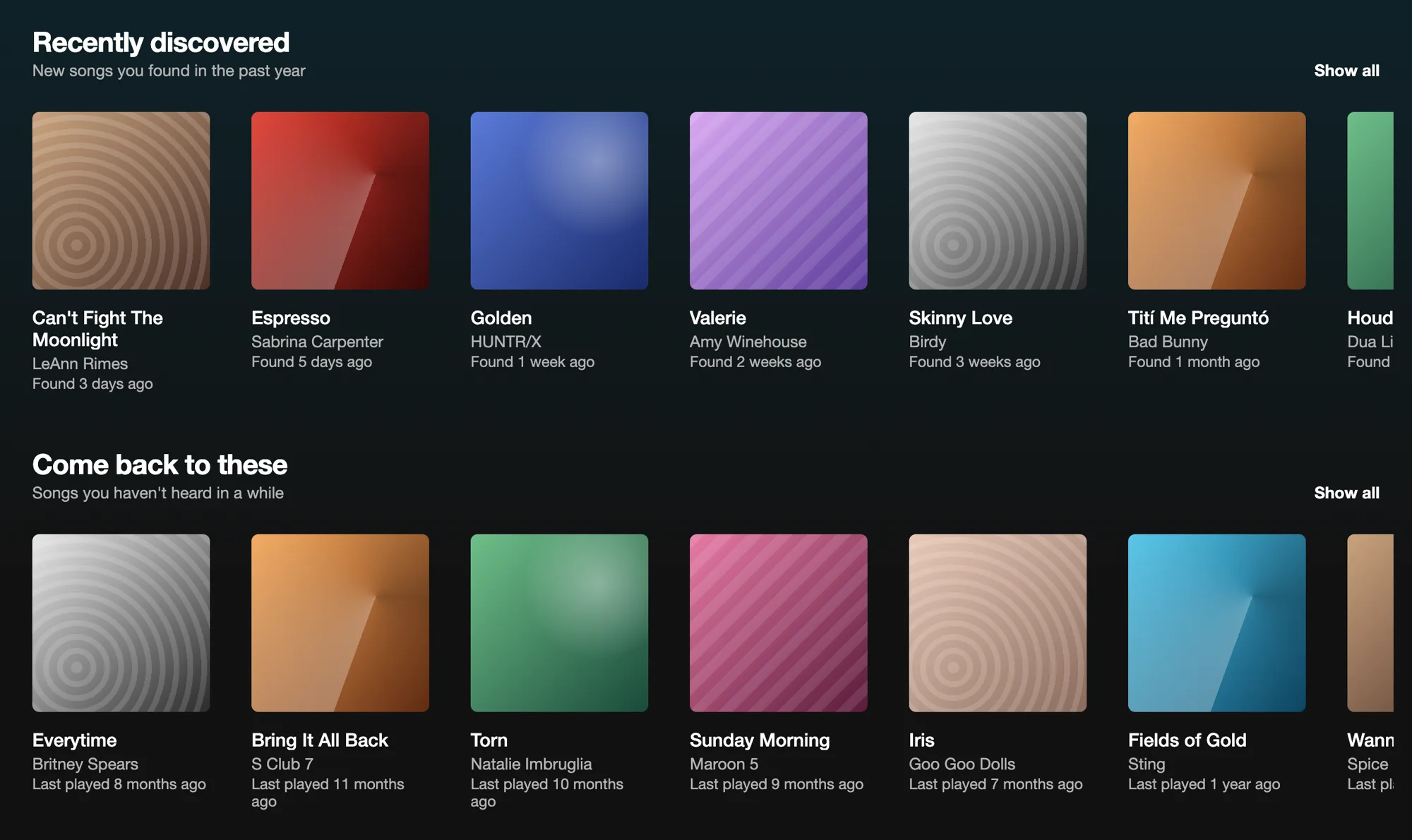
Task: Select artist name Britney Spears
Action: (x=85, y=764)
